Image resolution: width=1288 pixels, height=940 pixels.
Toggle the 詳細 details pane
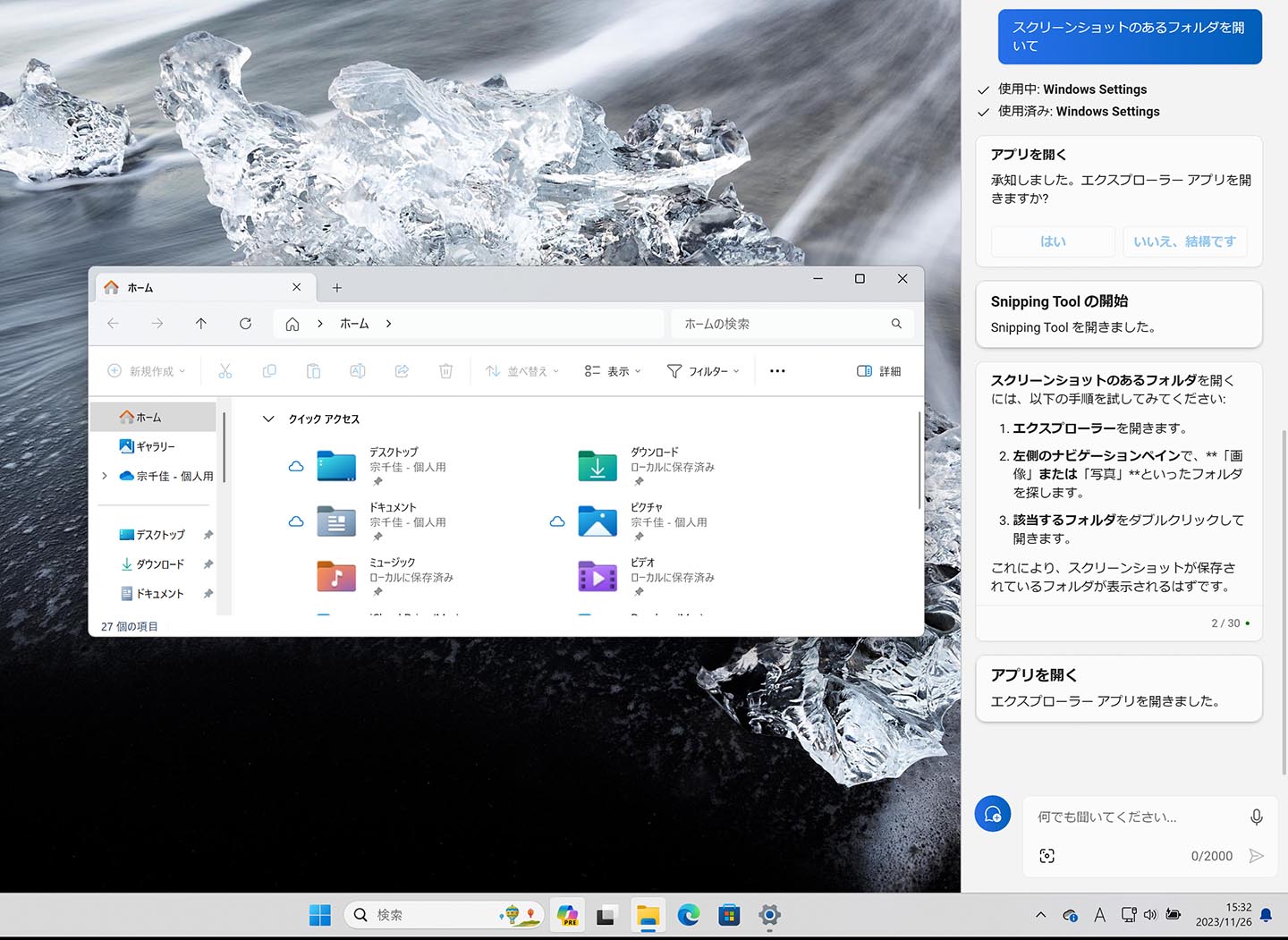878,370
